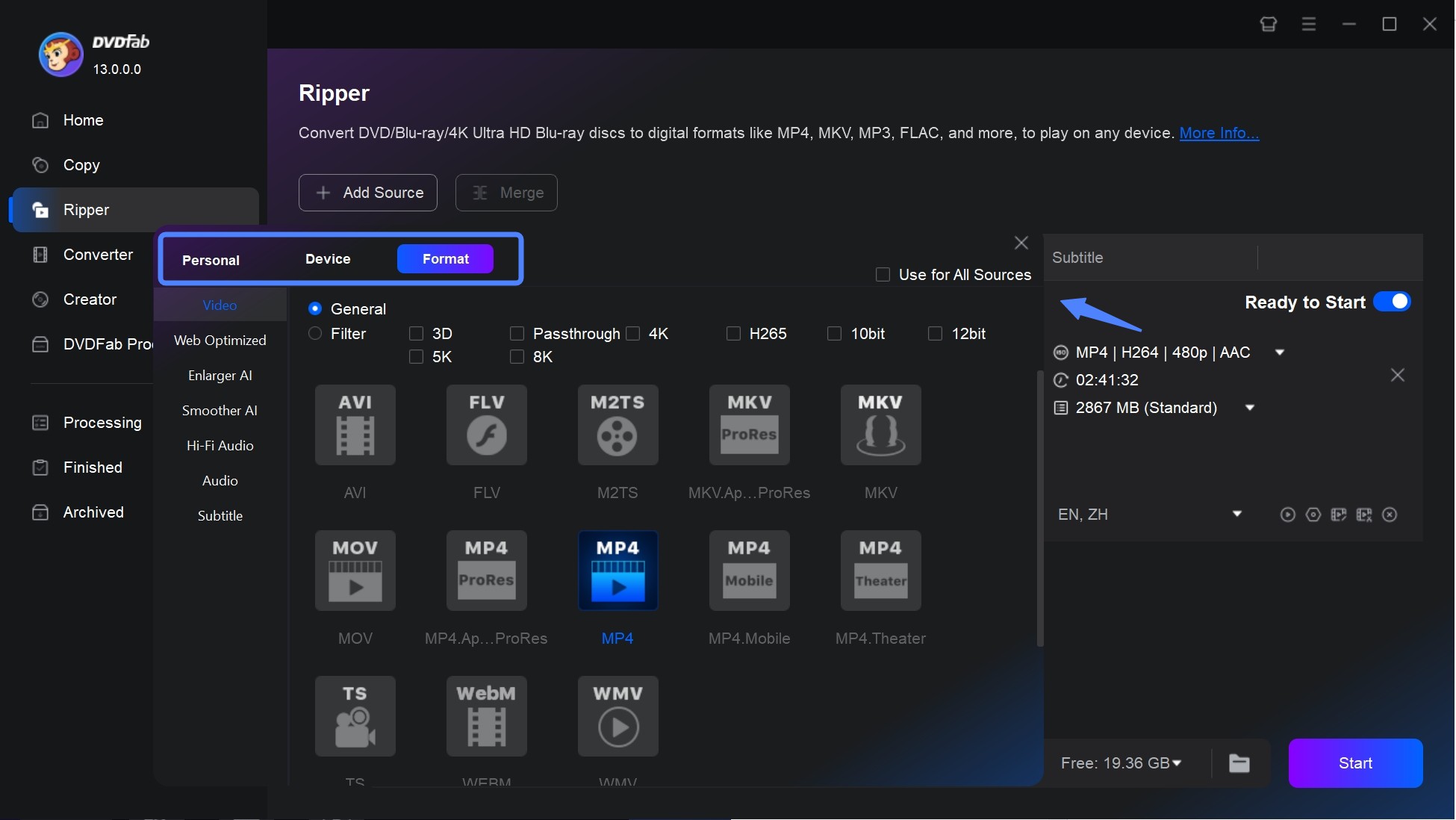
Task: Expand the subtitle language EN ZH dropdown
Action: [x=1237, y=514]
